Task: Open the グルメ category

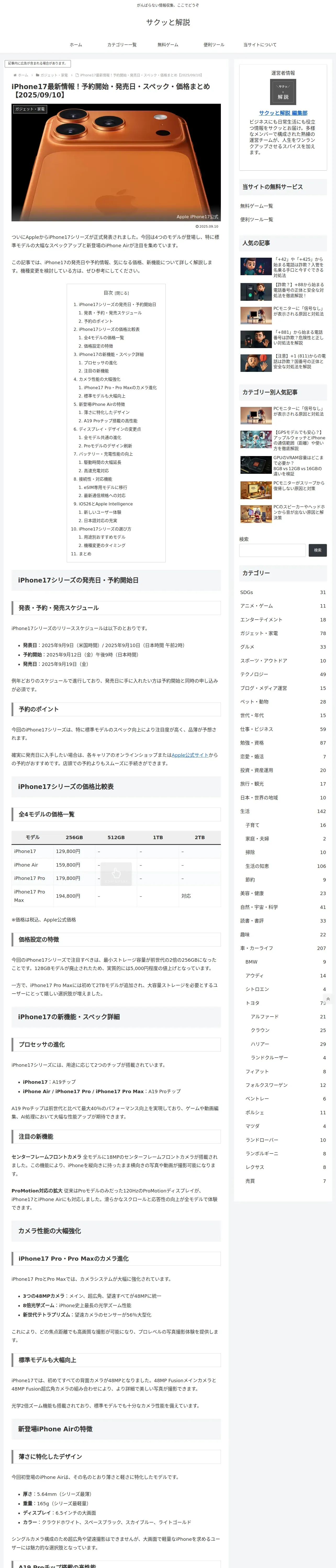Action: tap(283, 647)
